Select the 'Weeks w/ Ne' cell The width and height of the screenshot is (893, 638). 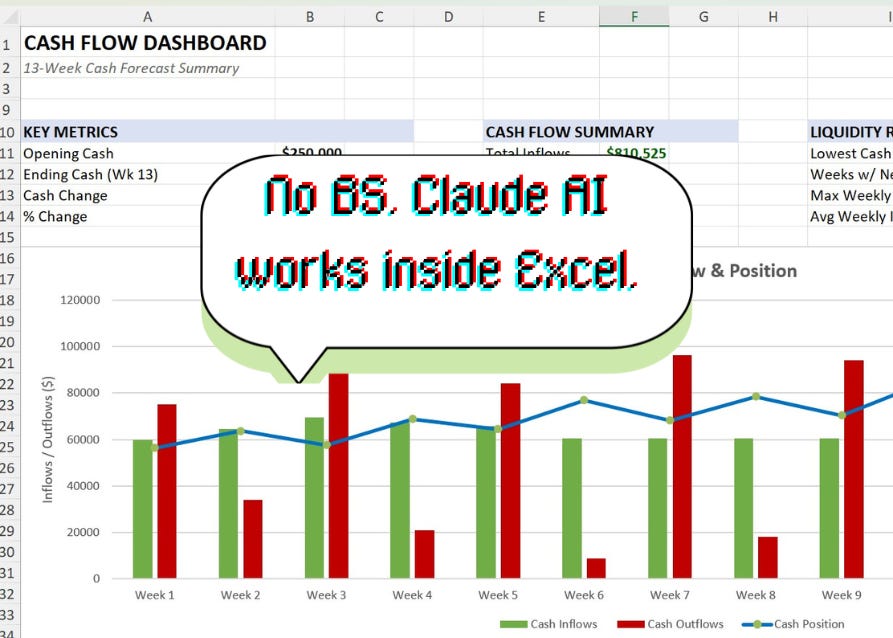click(850, 174)
